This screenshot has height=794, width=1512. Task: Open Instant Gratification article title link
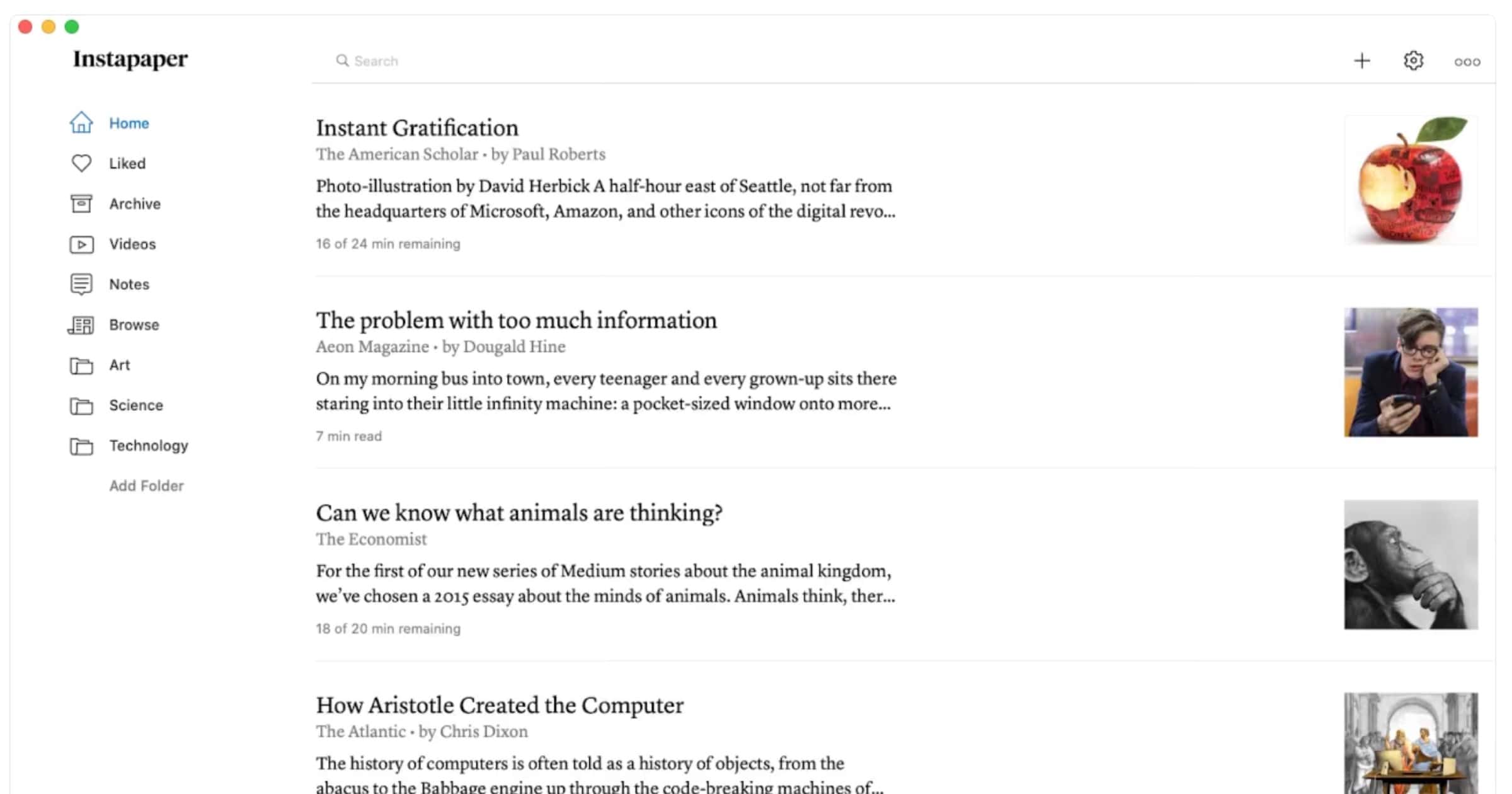(x=417, y=126)
